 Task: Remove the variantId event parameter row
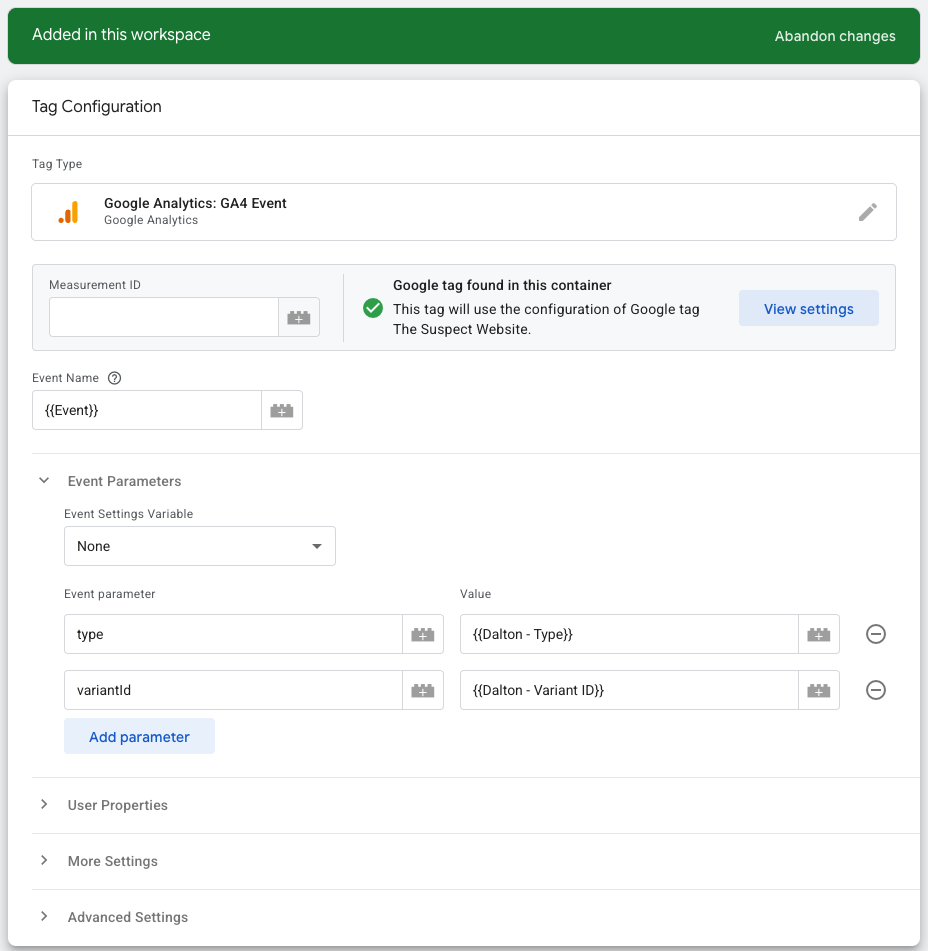[x=875, y=690]
